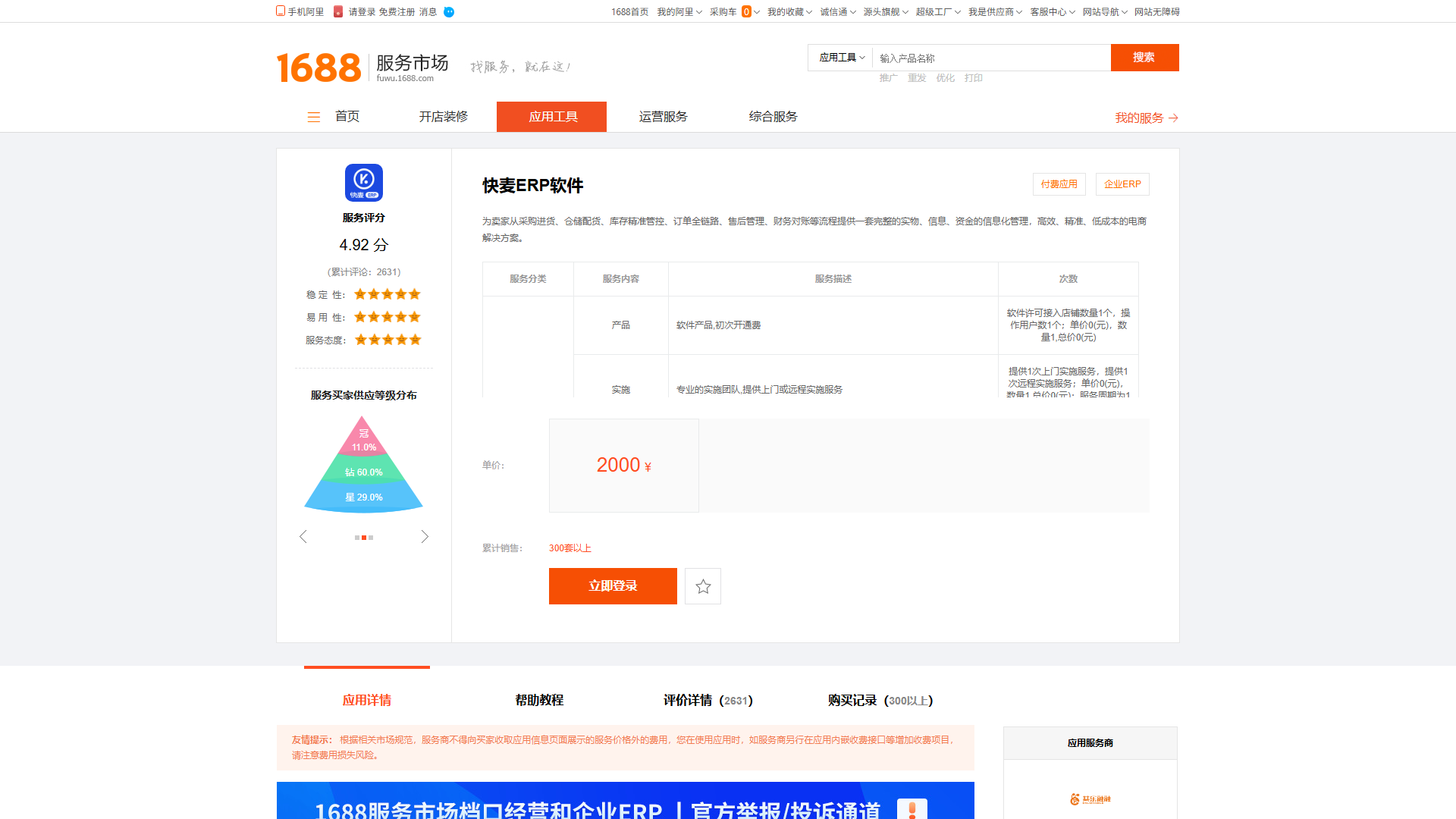1456x819 pixels.
Task: Open the 开店装修 navigation tab
Action: coord(444,117)
